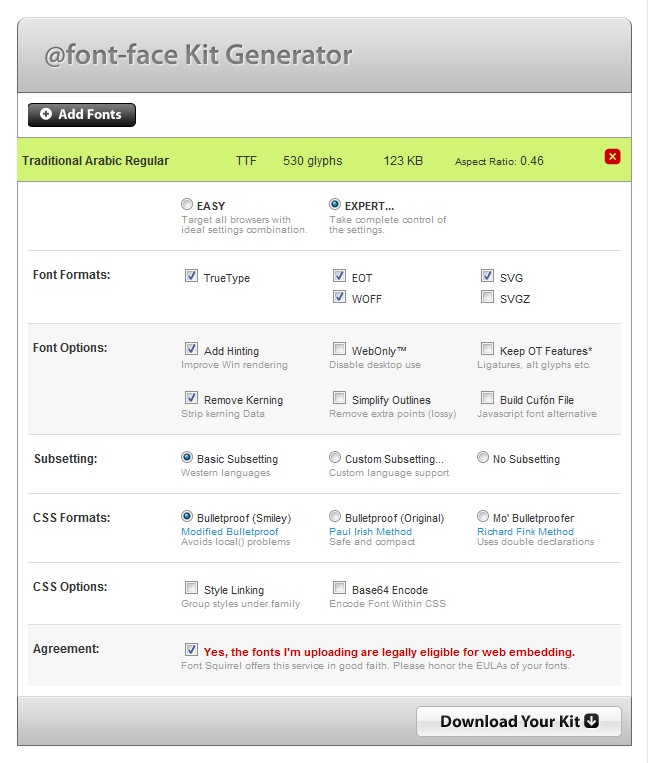
Task: Remove the Traditional Arabic Regular font
Action: [613, 157]
